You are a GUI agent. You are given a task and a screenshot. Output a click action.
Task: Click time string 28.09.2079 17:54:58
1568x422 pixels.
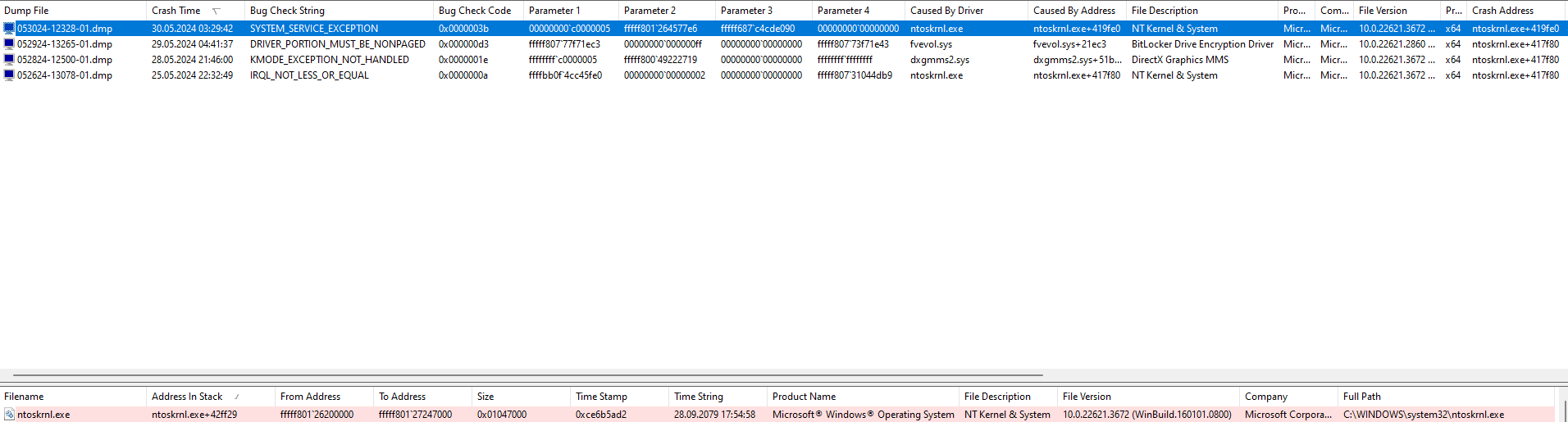coord(714,415)
